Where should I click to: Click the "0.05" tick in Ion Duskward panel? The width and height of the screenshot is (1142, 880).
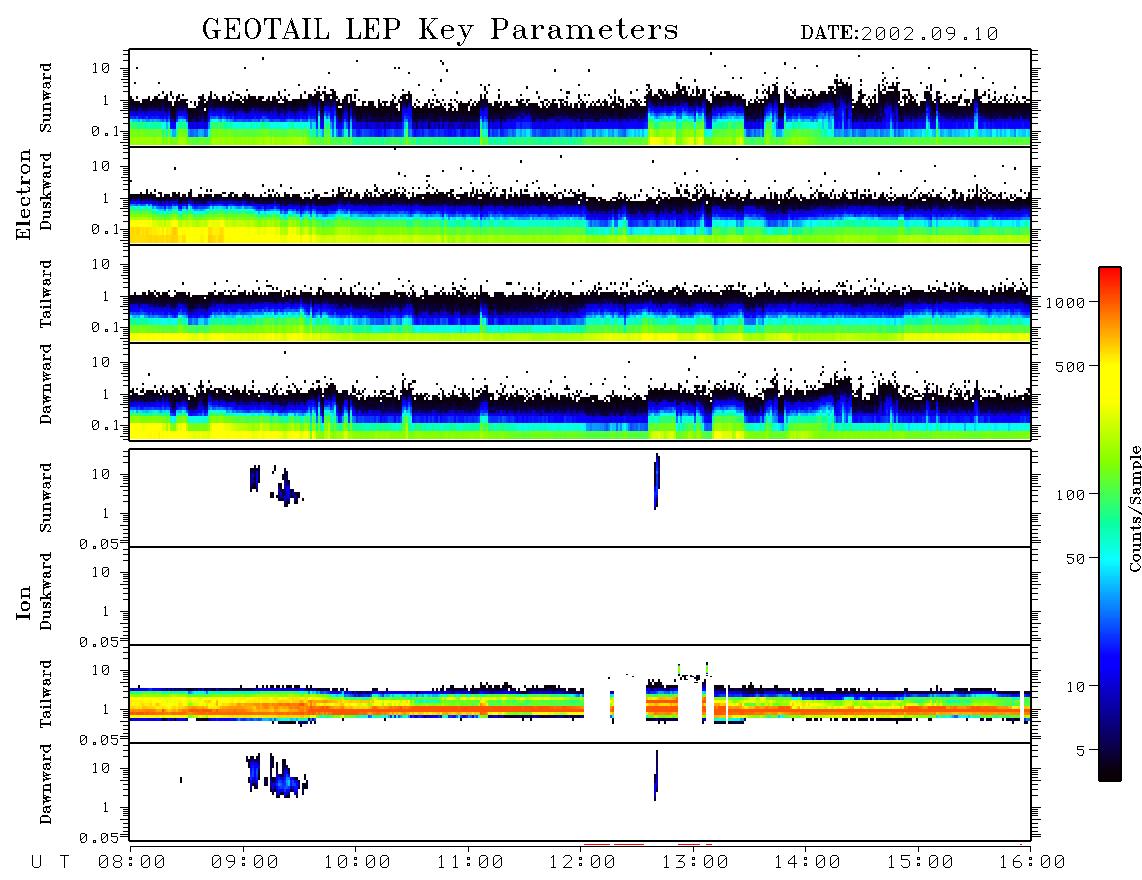(x=101, y=641)
